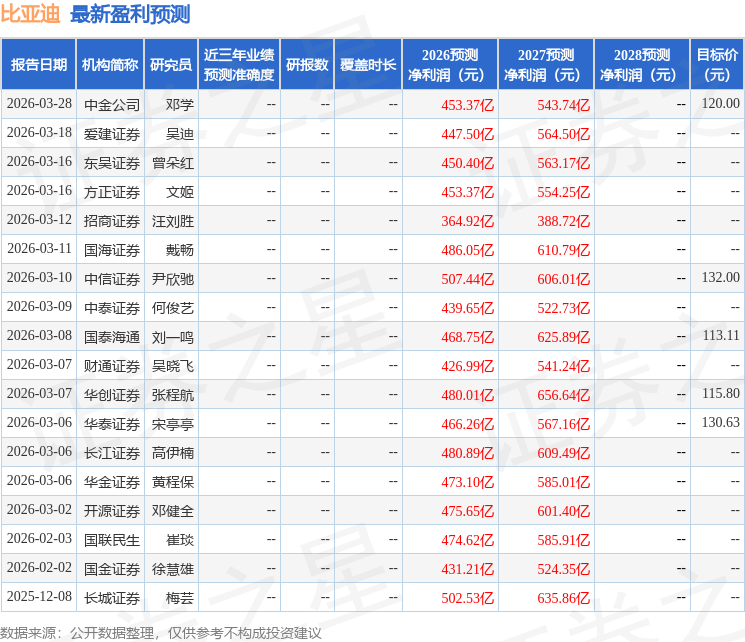This screenshot has width=745, height=642.
Task: Click the 覆盖时长 column header
Action: (368, 65)
